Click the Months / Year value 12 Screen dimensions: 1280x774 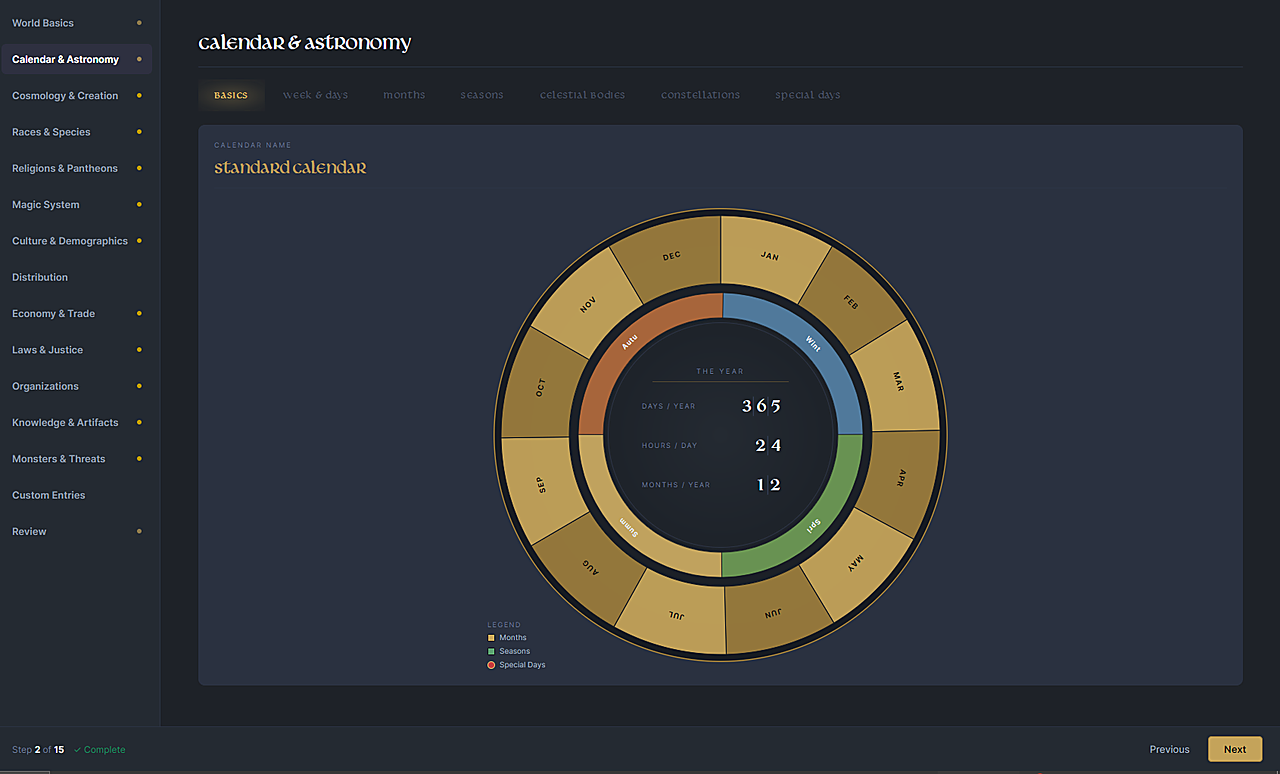point(768,485)
